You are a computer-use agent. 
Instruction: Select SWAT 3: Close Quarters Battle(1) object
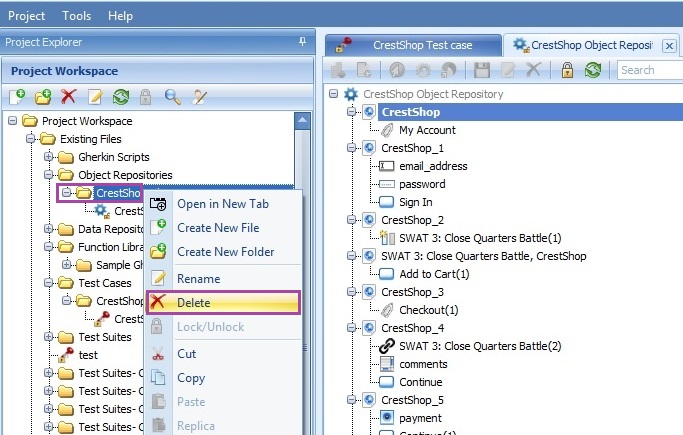(x=480, y=238)
